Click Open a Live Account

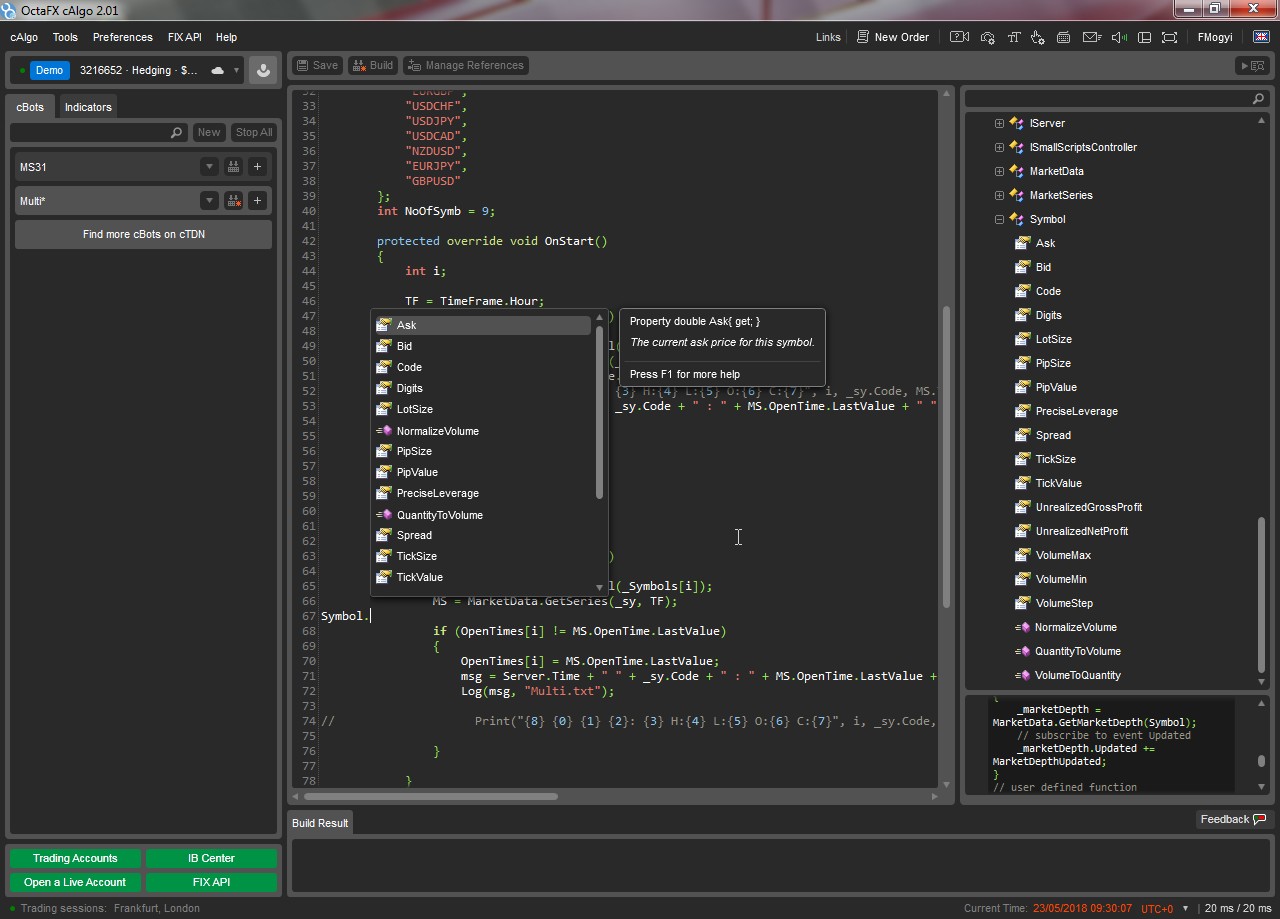point(75,882)
